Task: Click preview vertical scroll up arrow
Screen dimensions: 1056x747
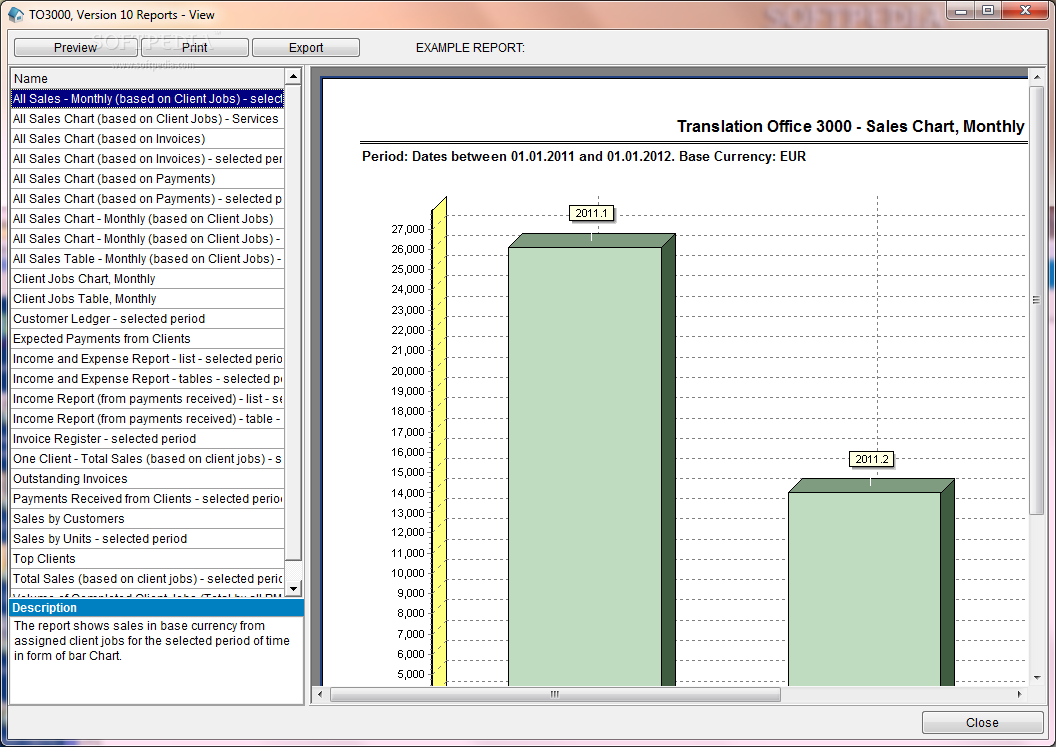Action: (x=1036, y=77)
